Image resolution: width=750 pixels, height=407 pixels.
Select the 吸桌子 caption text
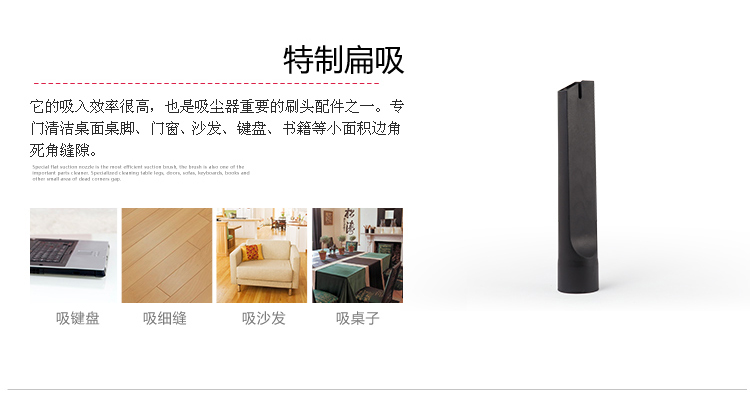pos(358,318)
